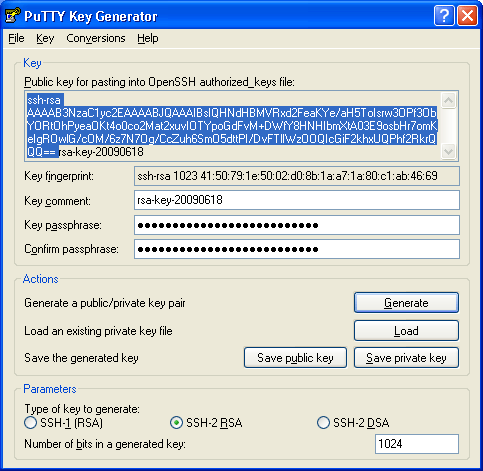
Task: Click scroll down arrow in public key box
Action: (x=448, y=152)
